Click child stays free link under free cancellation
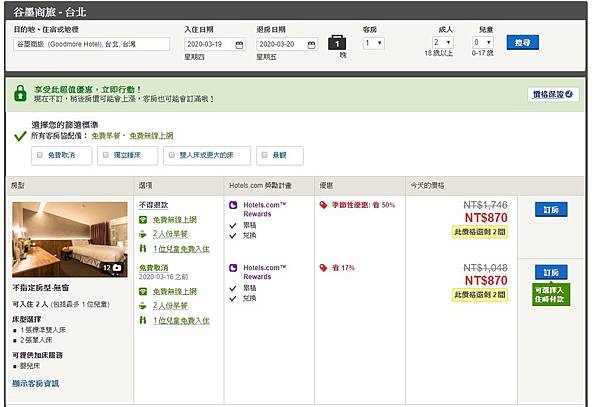The width and height of the screenshot is (600, 407). pos(181,321)
